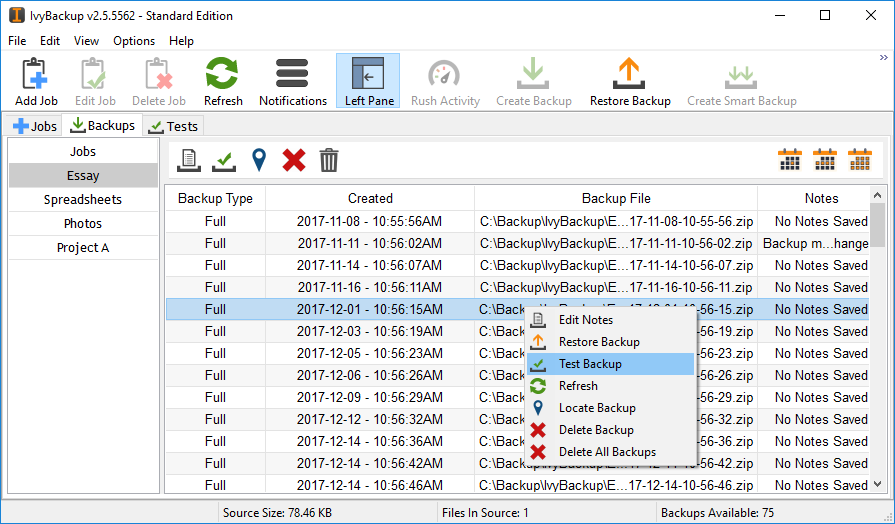Viewport: 895px width, 524px height.
Task: Select the Photos job in left pane
Action: point(83,224)
